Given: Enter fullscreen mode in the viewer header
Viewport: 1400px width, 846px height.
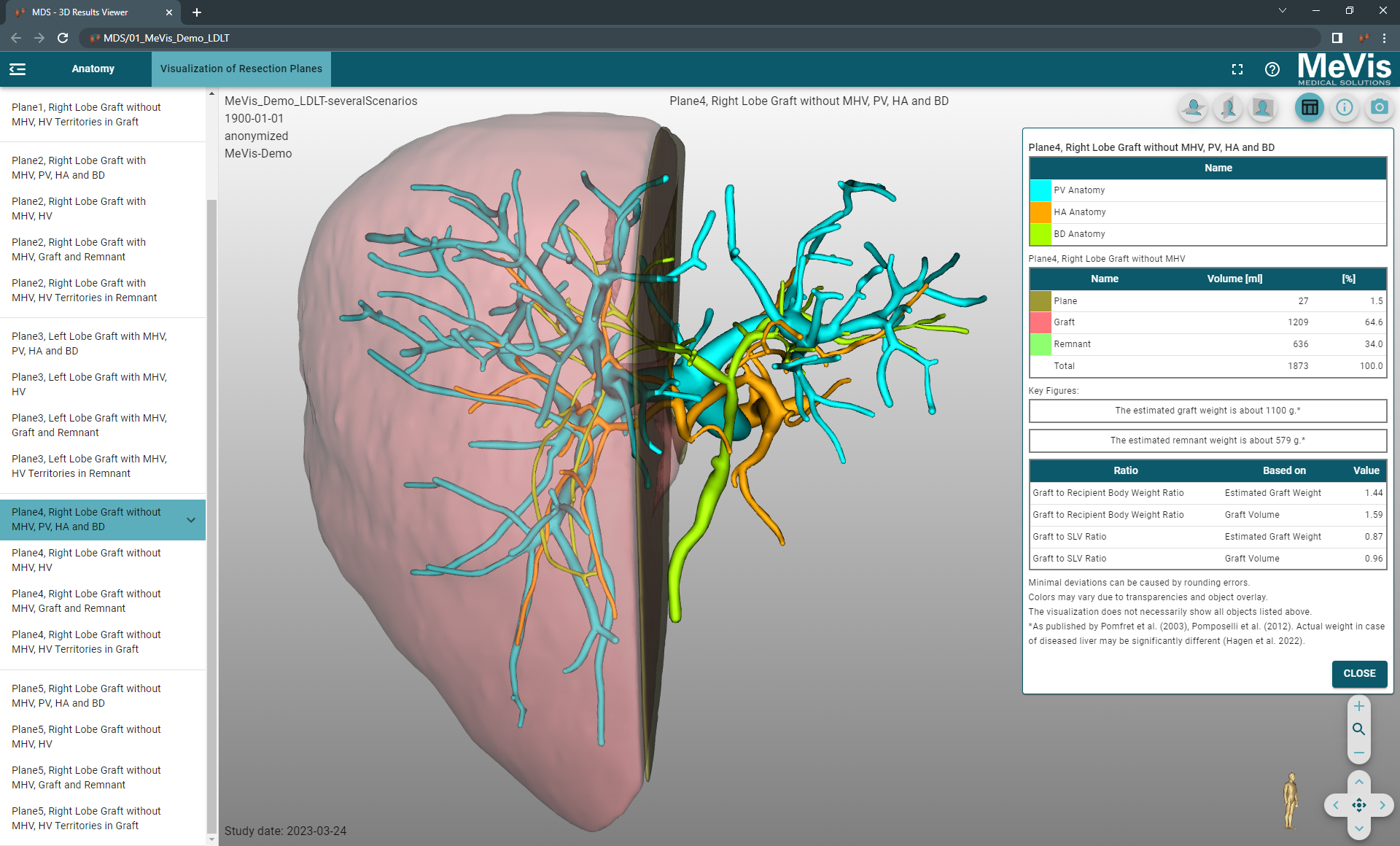Looking at the screenshot, I should coord(1237,69).
